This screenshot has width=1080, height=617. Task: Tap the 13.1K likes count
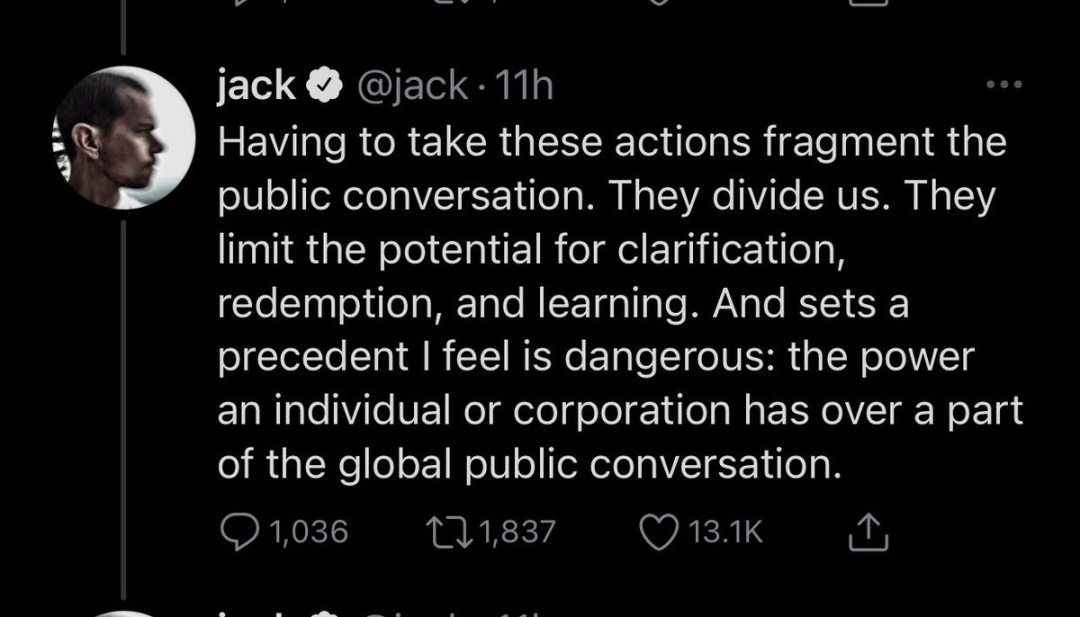726,532
